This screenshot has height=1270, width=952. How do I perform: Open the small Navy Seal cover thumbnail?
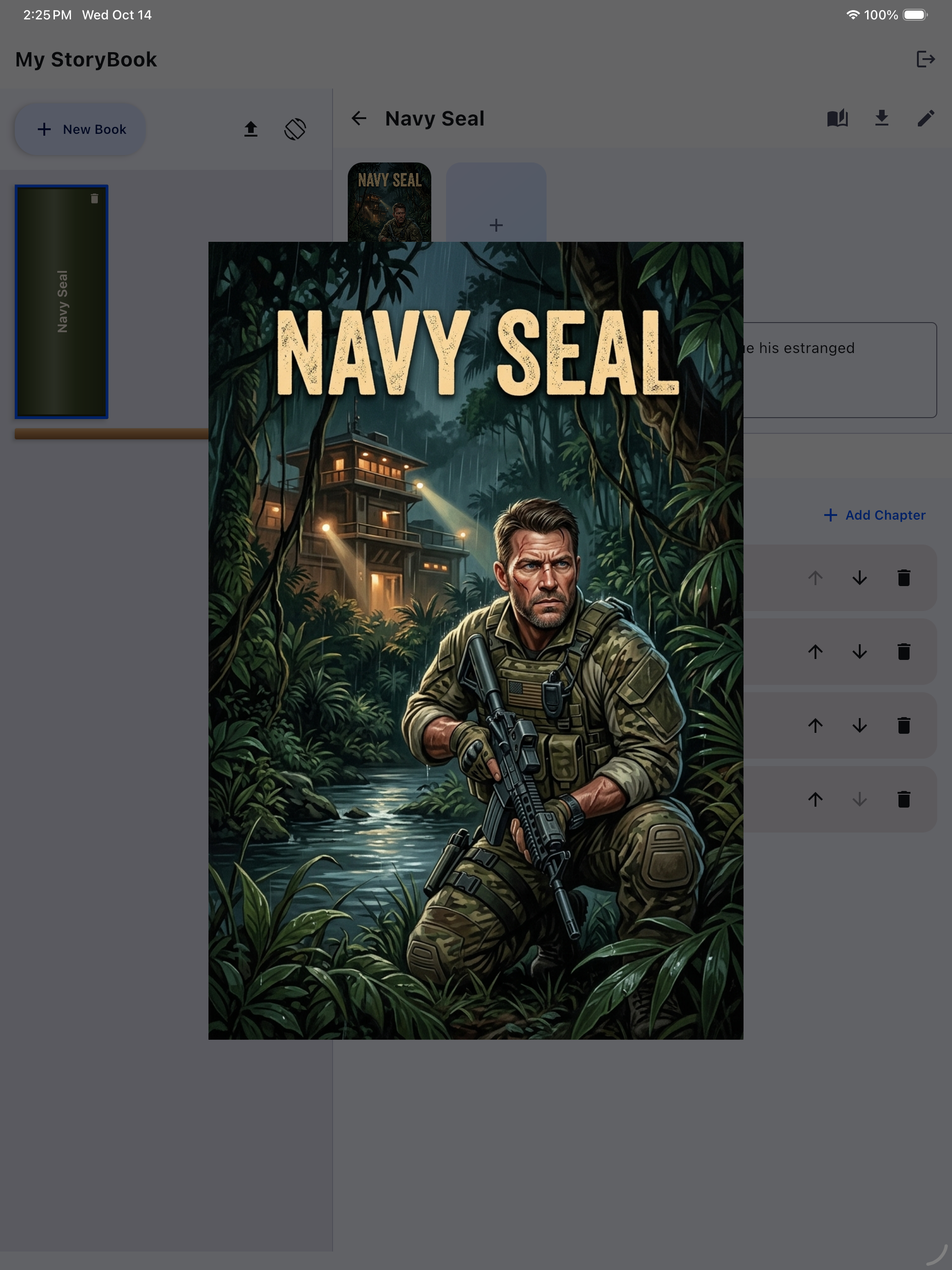click(390, 202)
